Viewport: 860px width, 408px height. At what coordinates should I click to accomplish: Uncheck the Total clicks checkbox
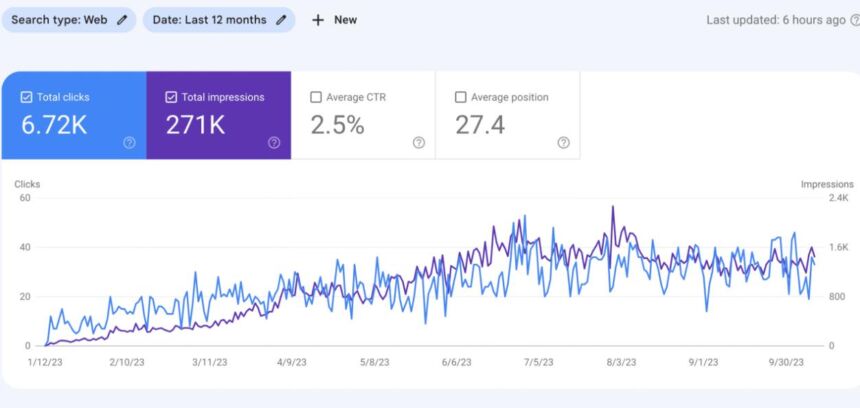coord(27,97)
